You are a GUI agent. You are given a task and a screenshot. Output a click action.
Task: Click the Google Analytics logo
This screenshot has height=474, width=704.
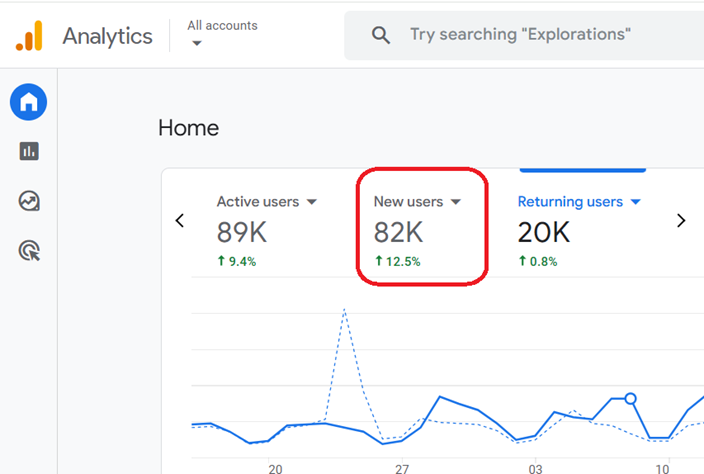(x=29, y=35)
